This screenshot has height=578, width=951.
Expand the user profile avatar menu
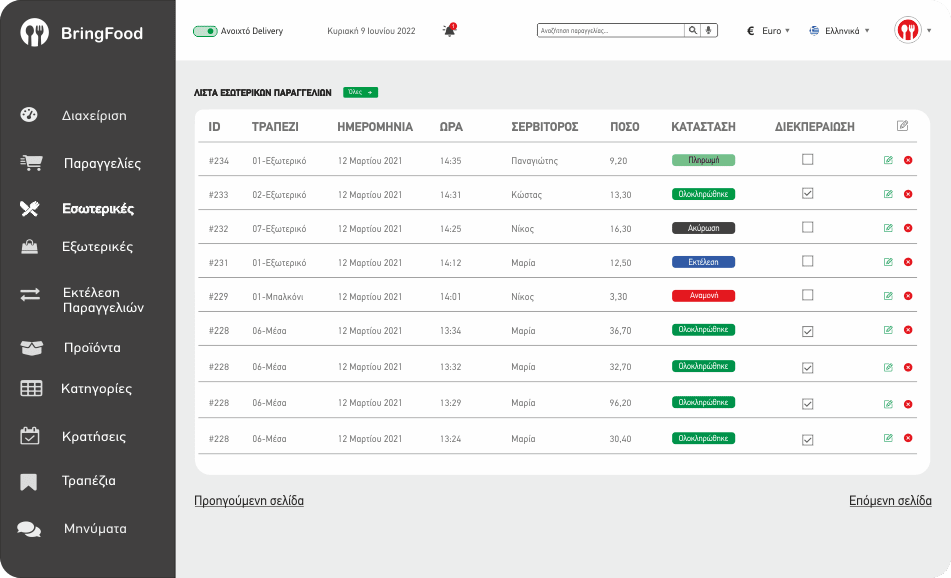coord(913,31)
